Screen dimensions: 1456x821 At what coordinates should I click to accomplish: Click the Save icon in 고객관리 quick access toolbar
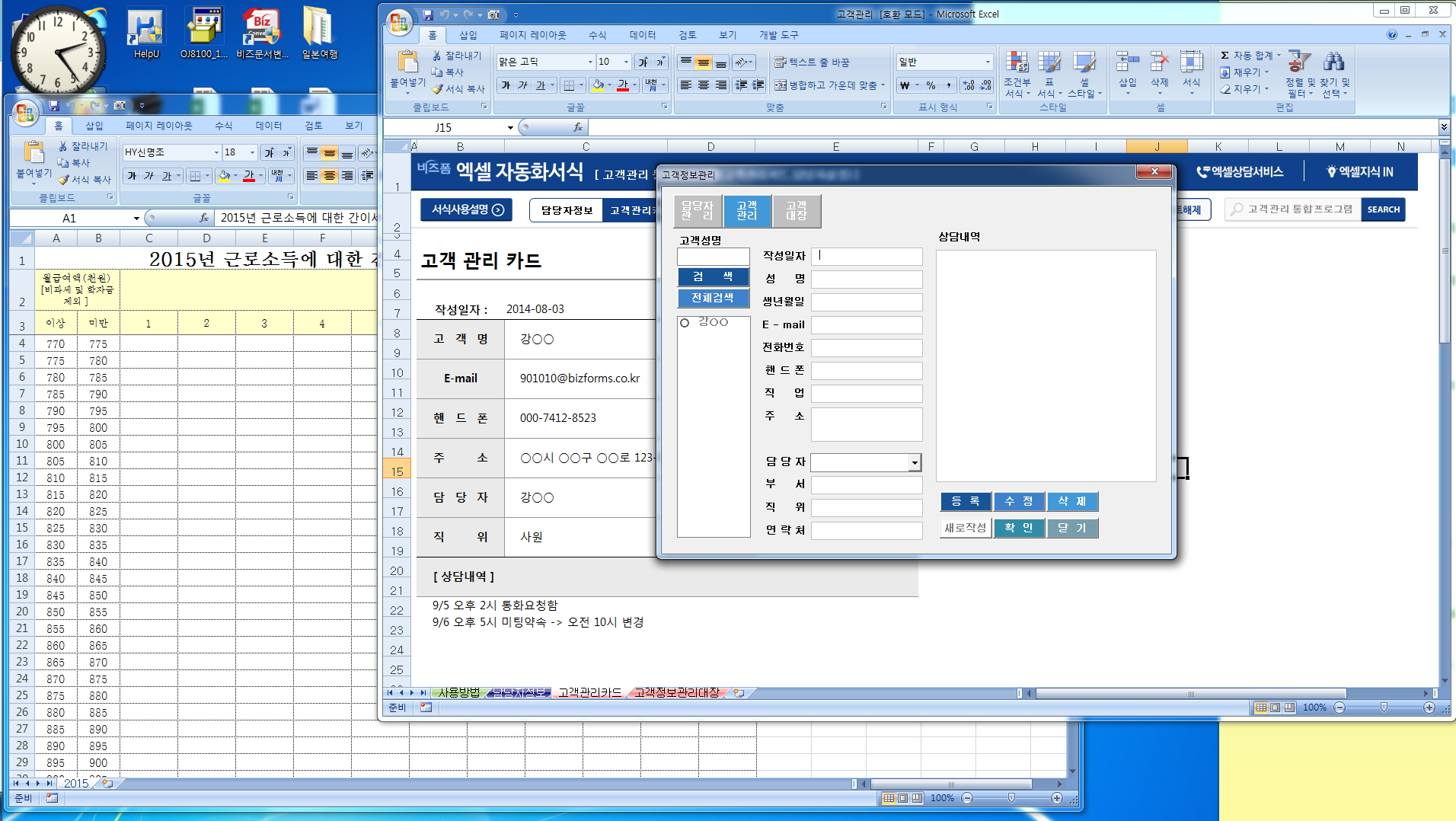click(428, 14)
